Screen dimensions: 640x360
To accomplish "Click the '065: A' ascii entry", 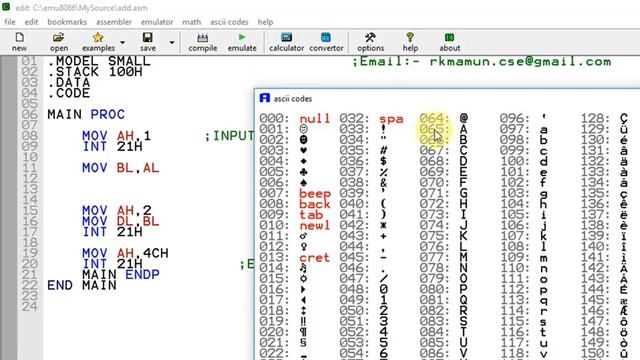I will (x=444, y=129).
